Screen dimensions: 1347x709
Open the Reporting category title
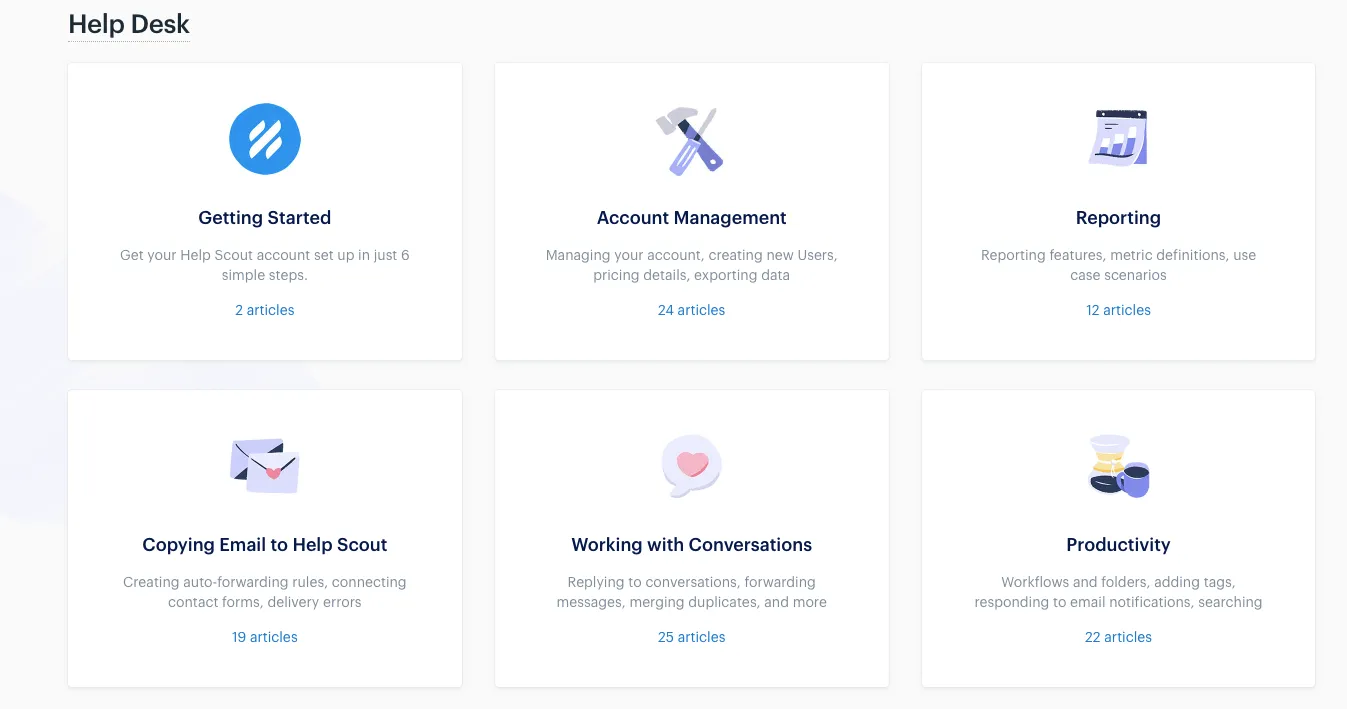point(1118,218)
